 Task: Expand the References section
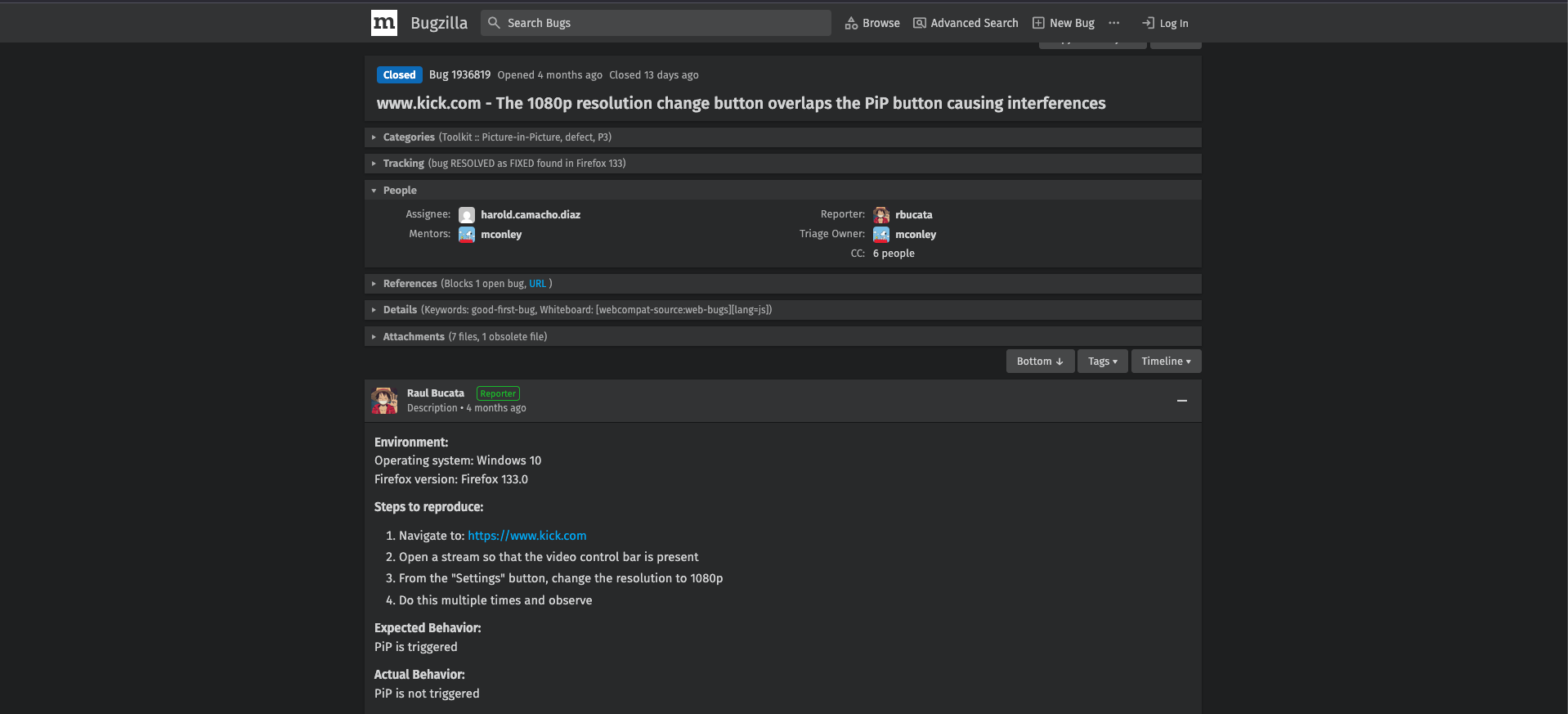pyautogui.click(x=782, y=284)
